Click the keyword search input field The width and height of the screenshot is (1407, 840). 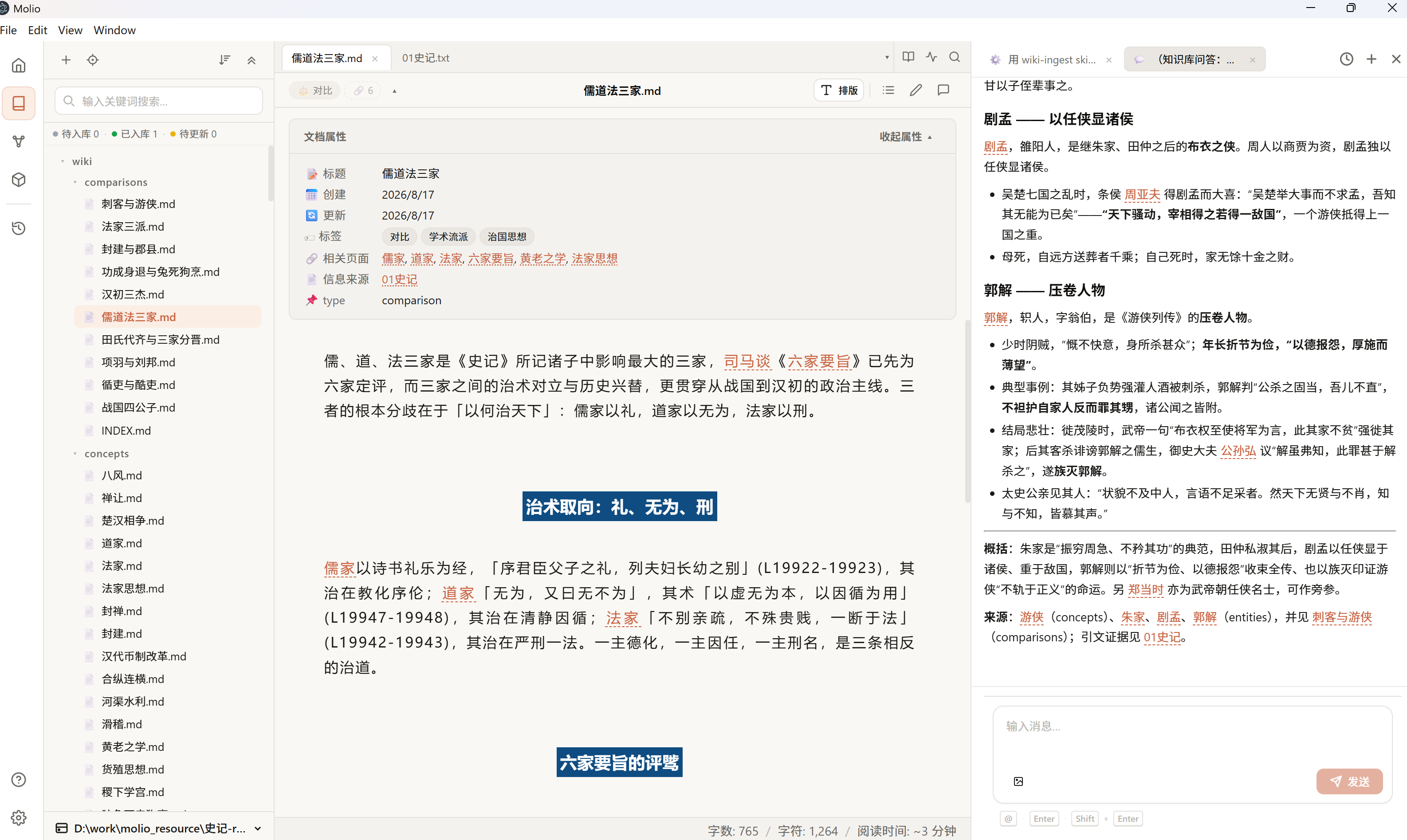pyautogui.click(x=159, y=101)
